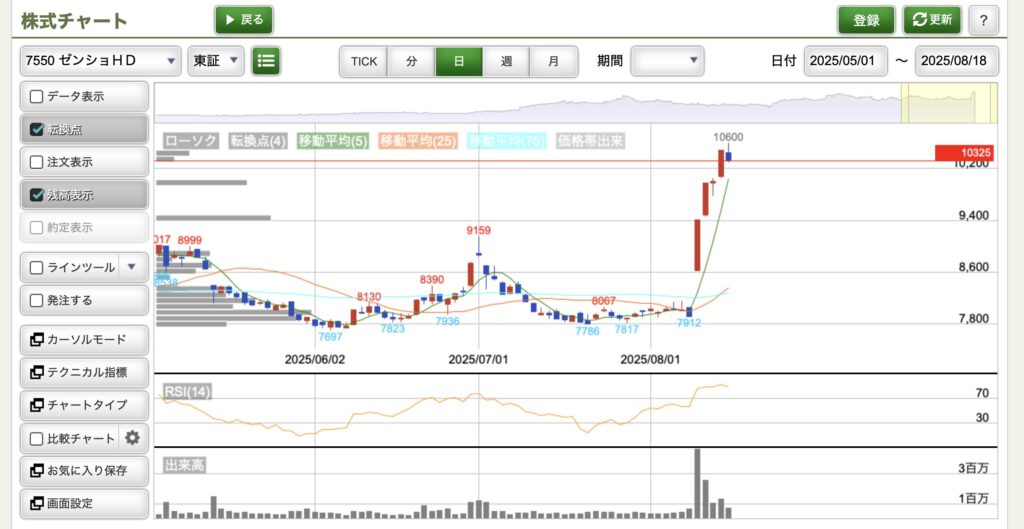This screenshot has height=529, width=1024.
Task: Click お気に入り保存 to save favorites
Action: coord(85,470)
